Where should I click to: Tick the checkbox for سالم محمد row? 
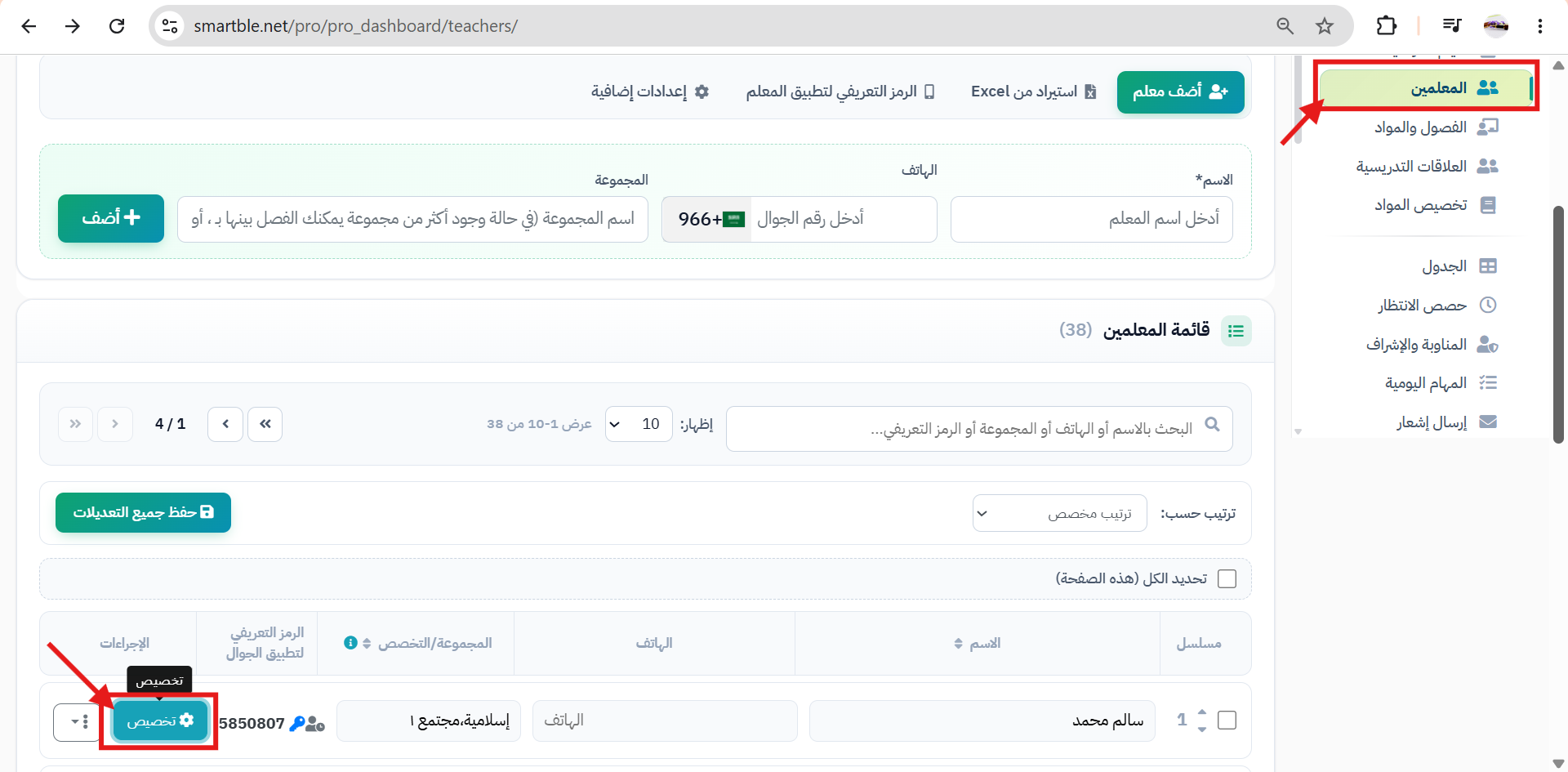click(x=1227, y=720)
